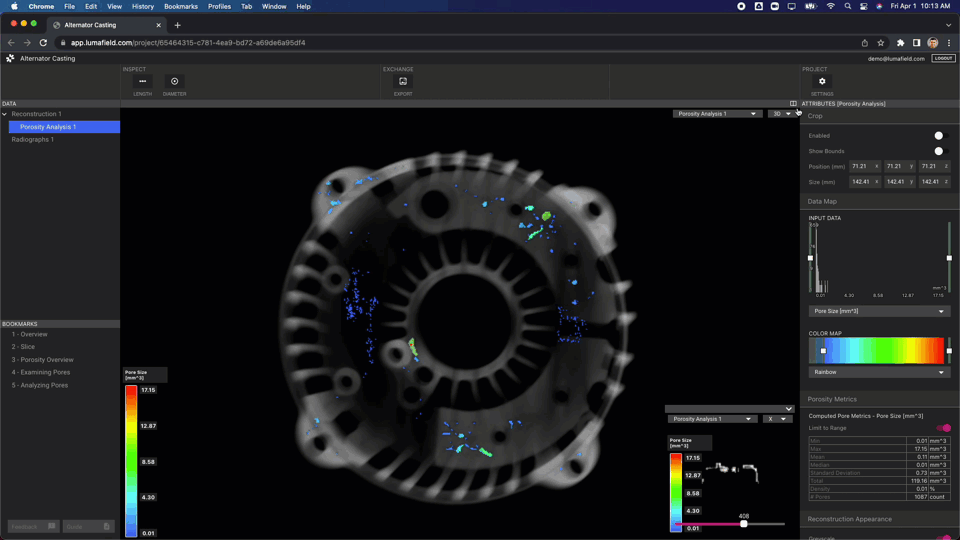Click the split-view layout icon
The image size is (960, 540).
tap(793, 103)
